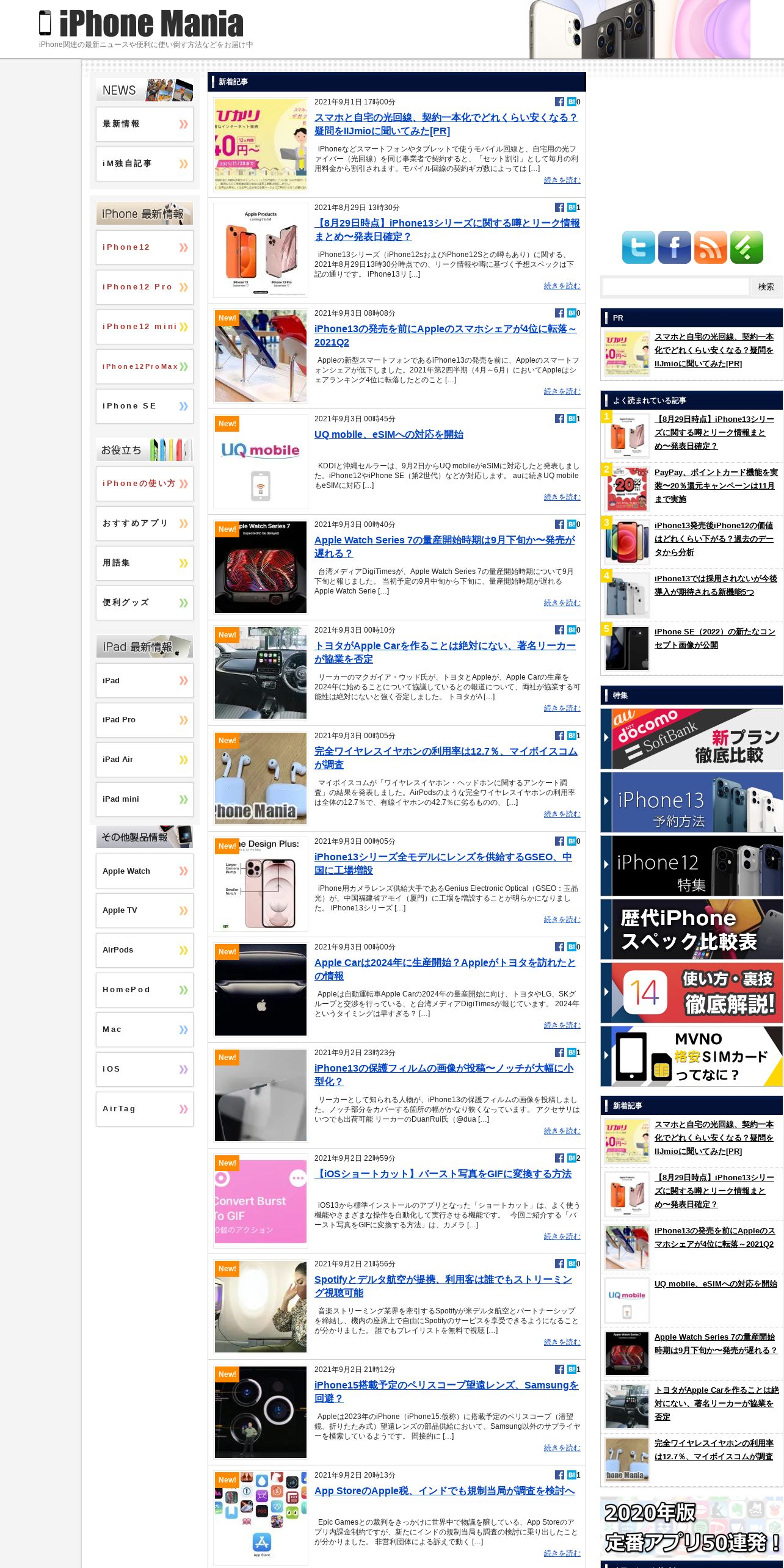Open the iPad mini category

tap(145, 799)
